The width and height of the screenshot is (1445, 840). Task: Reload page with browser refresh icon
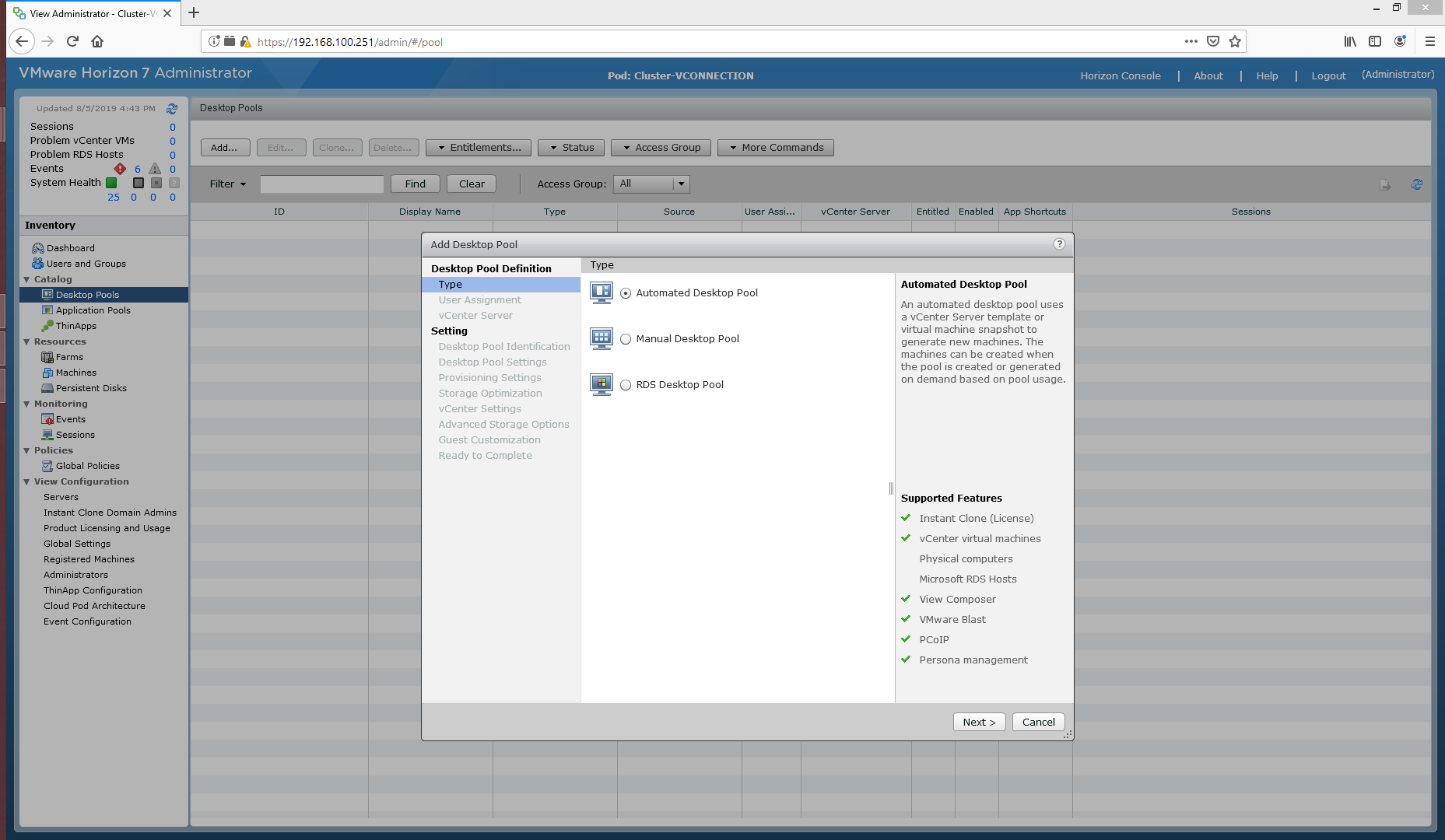[72, 41]
